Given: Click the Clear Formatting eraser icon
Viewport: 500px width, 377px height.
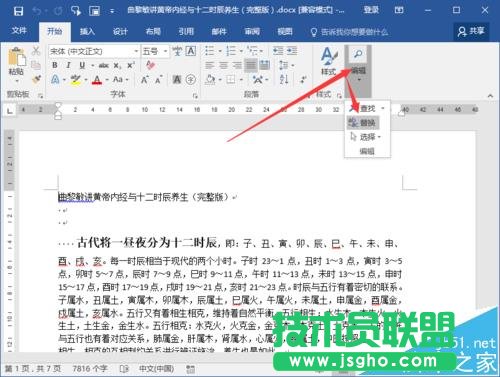Looking at the screenshot, I should pyautogui.click(x=150, y=65).
